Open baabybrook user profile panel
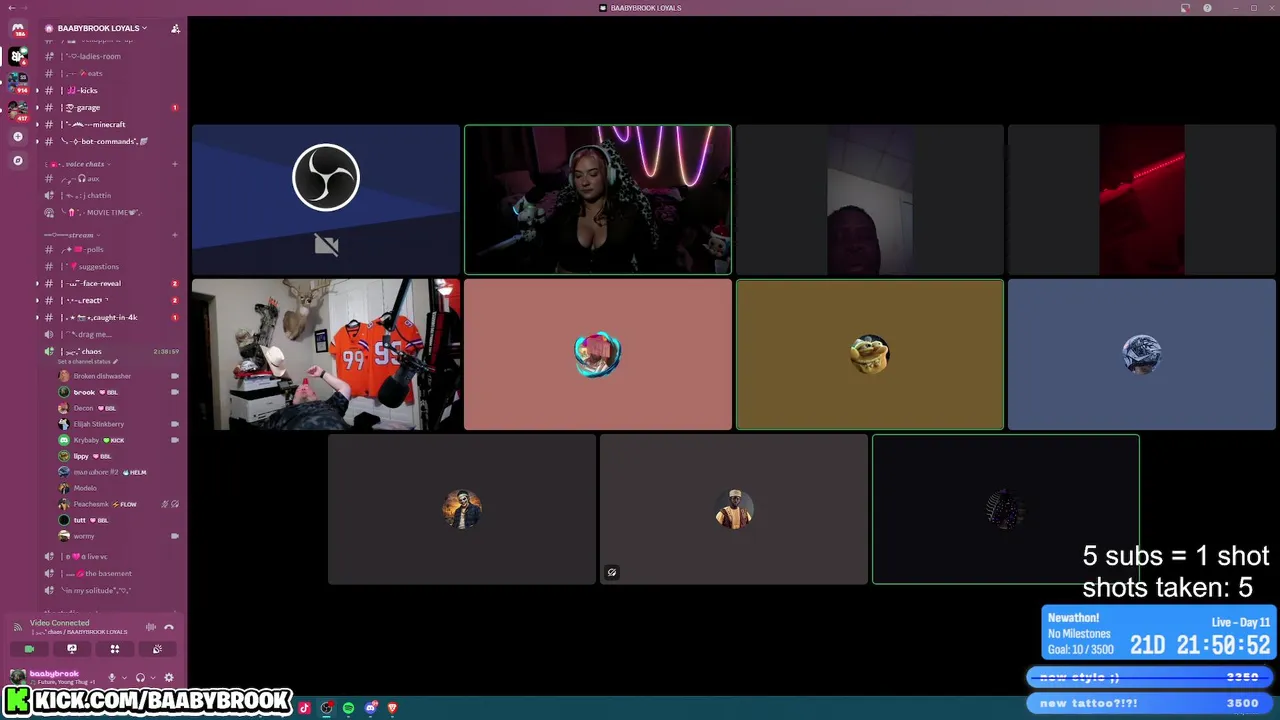The height and width of the screenshot is (720, 1280). point(55,677)
